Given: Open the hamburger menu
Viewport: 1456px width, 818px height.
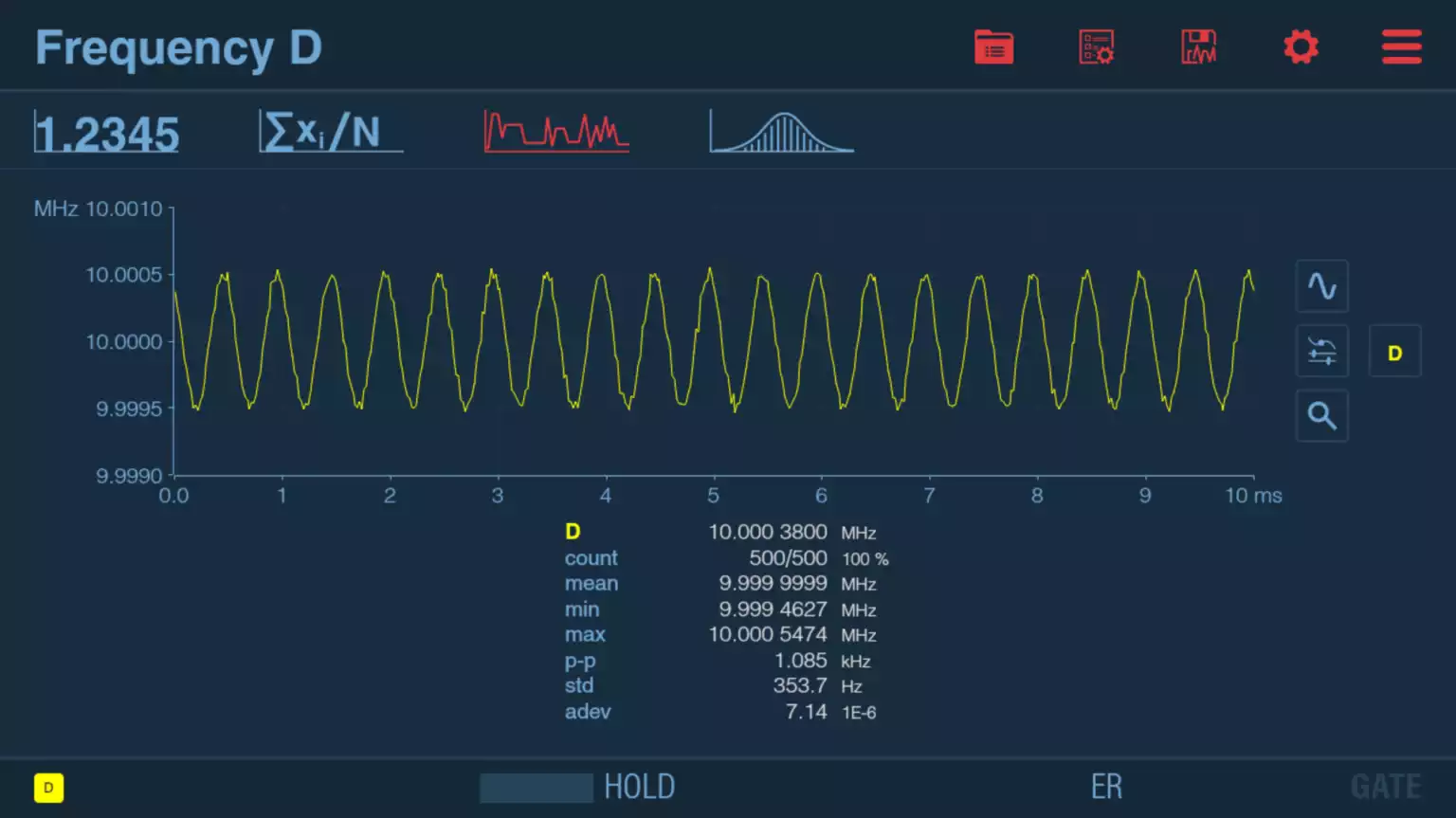Looking at the screenshot, I should point(1401,47).
